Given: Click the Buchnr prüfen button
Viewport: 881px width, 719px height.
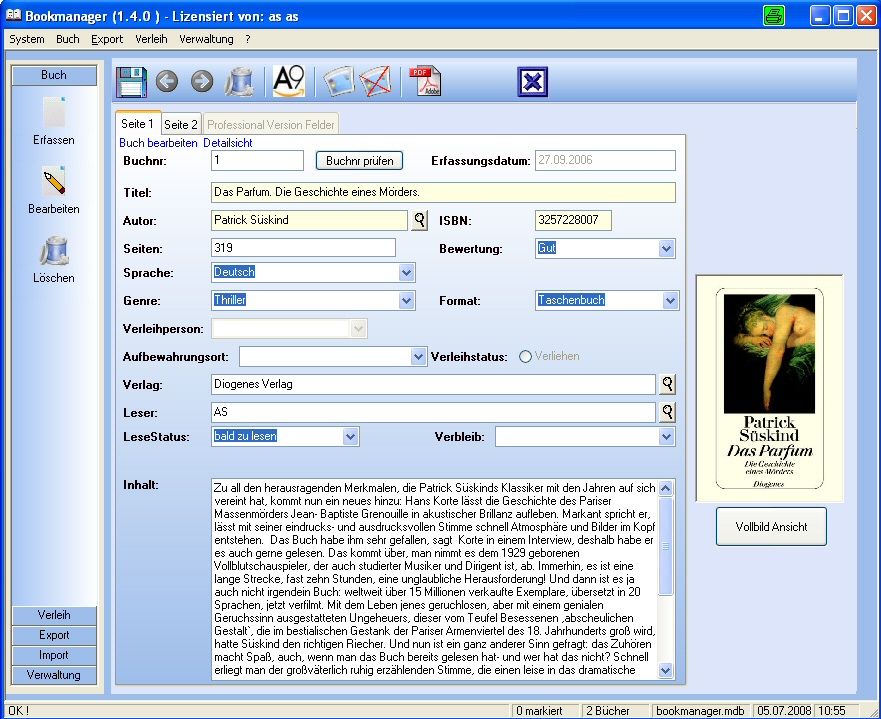Looking at the screenshot, I should coord(359,160).
